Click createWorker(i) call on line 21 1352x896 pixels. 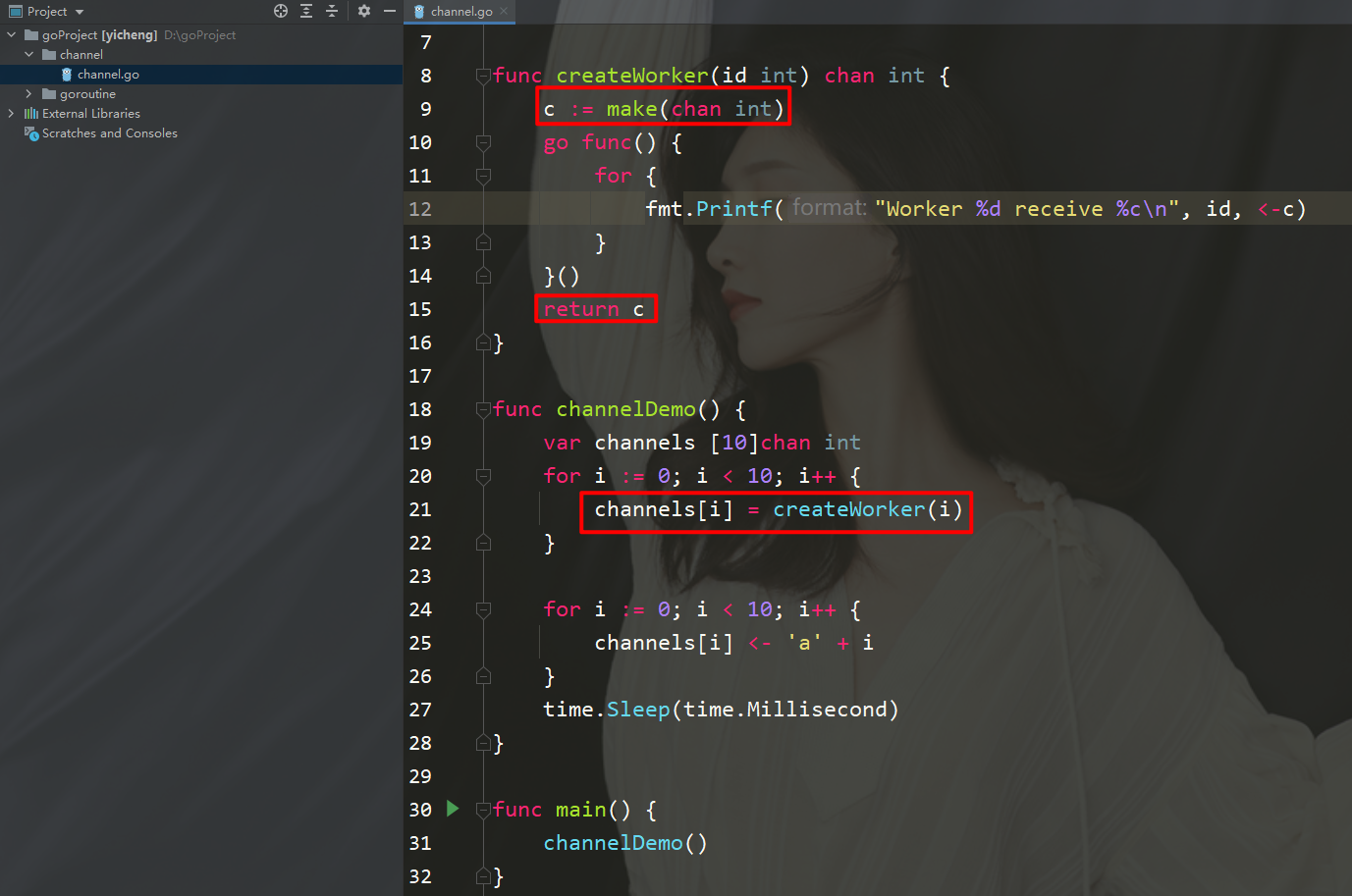[x=867, y=509]
